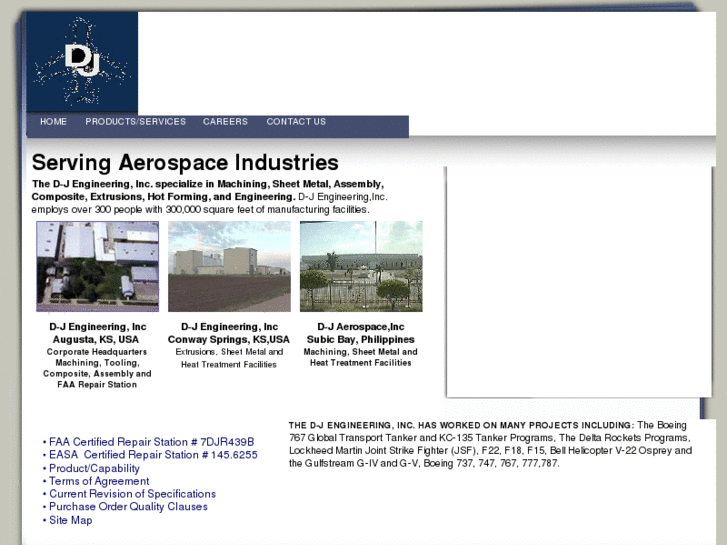Click the D-J airplane logo
Viewport: 727px width, 545px height.
pos(82,63)
